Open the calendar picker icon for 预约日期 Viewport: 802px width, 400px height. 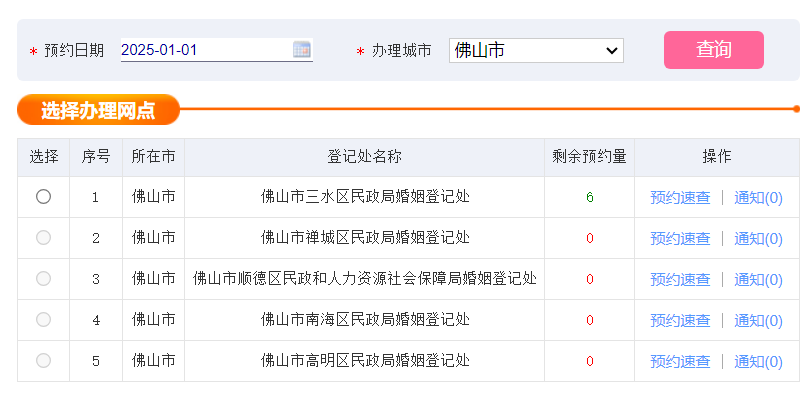click(x=301, y=49)
